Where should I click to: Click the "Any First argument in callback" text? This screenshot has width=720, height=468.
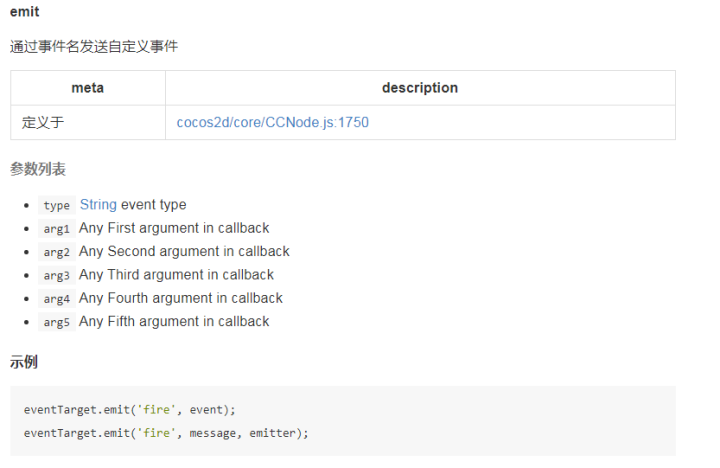point(174,228)
